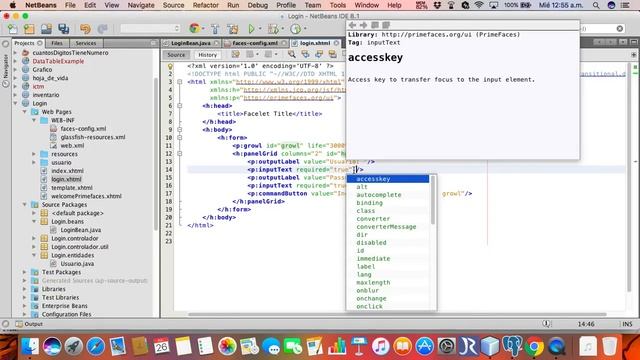Image resolution: width=640 pixels, height=360 pixels.
Task: Select LoginBean.java in the Projects tree
Action: (x=81, y=230)
